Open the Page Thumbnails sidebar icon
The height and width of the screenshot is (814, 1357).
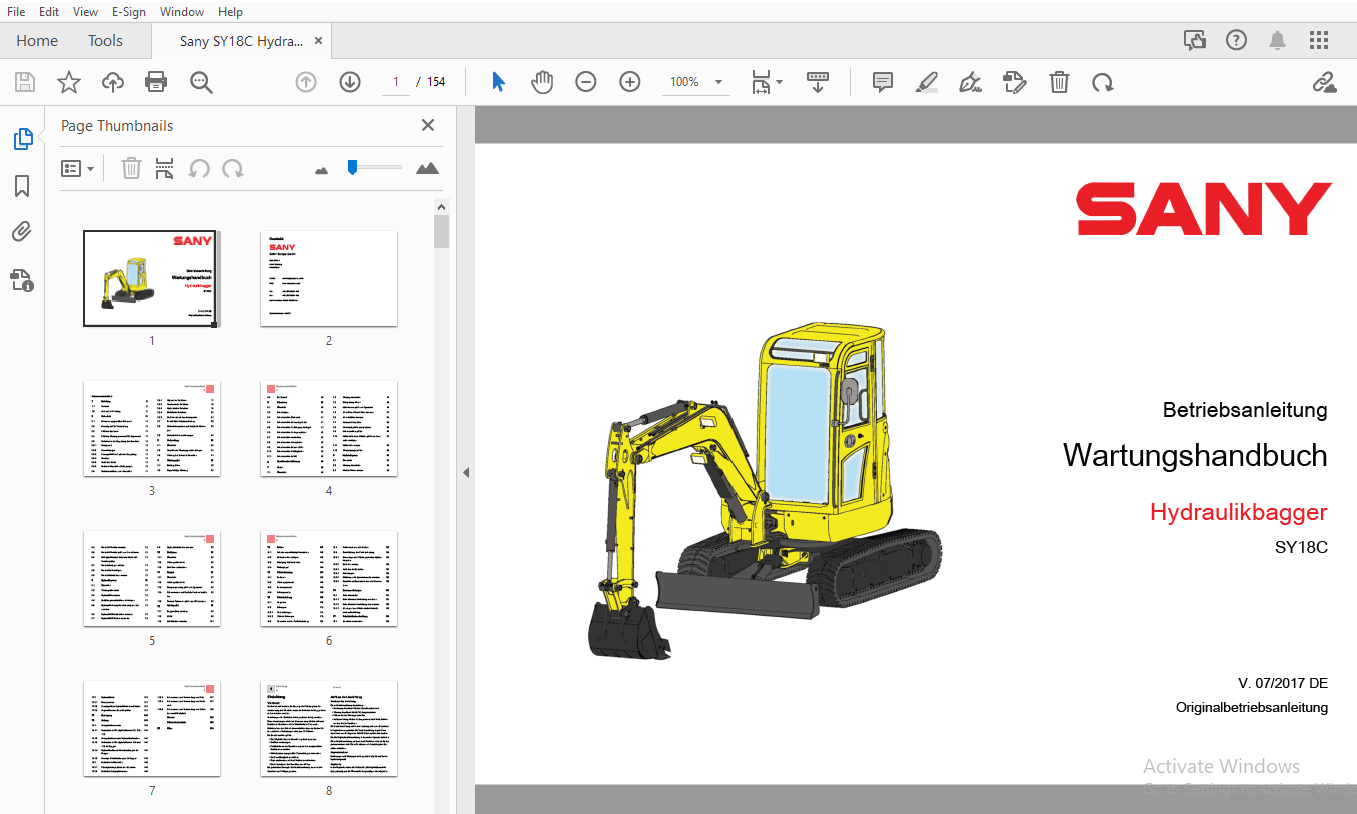point(22,139)
